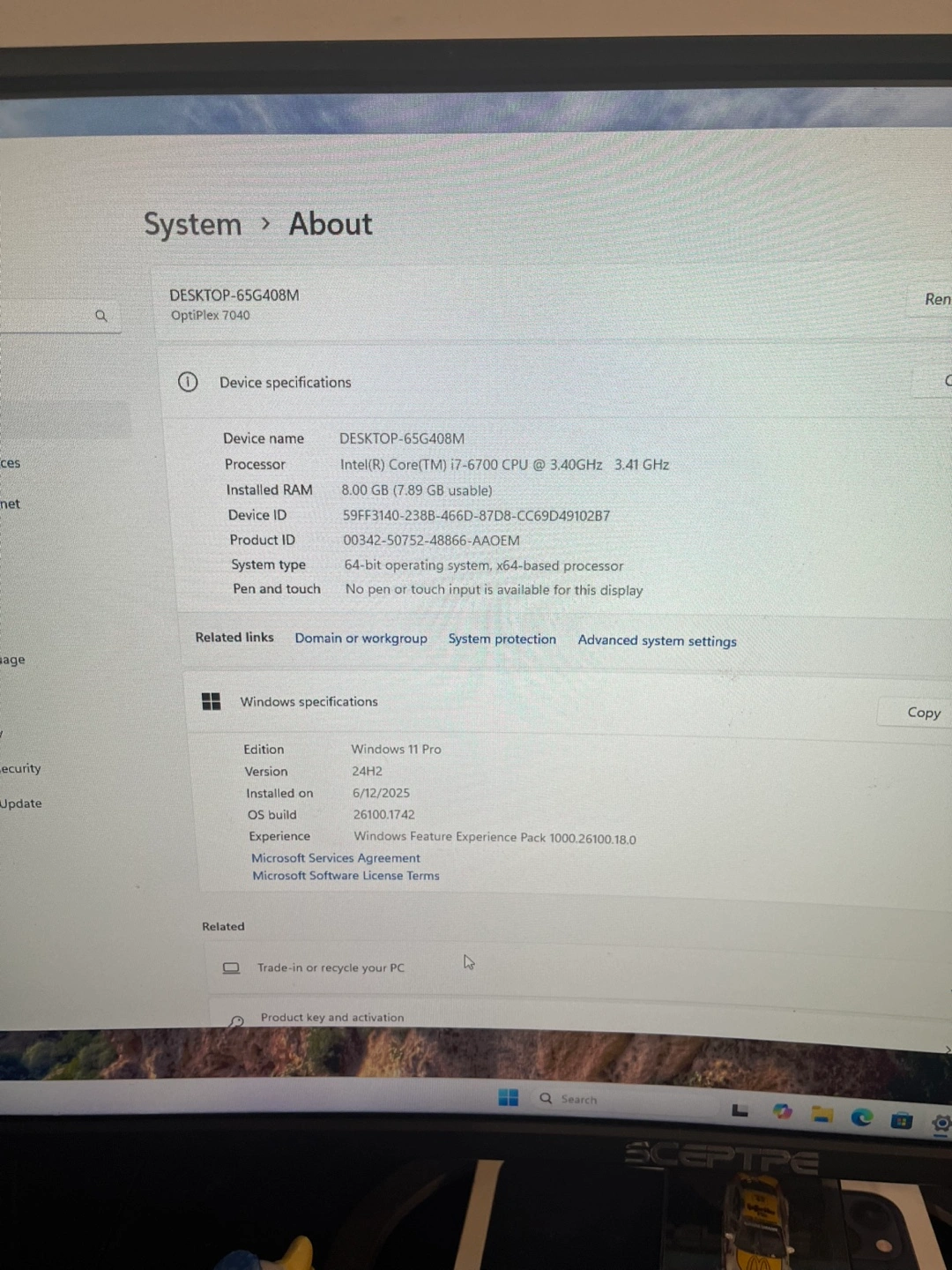Open the Windows Start menu
Viewport: 952px width, 1270px height.
[x=509, y=1097]
